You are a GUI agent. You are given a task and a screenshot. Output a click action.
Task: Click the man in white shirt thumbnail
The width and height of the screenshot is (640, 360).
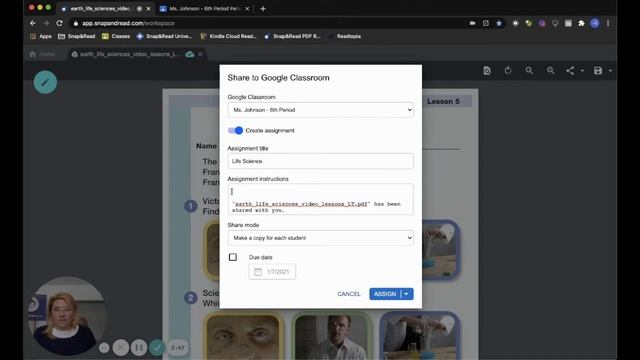pos(331,336)
